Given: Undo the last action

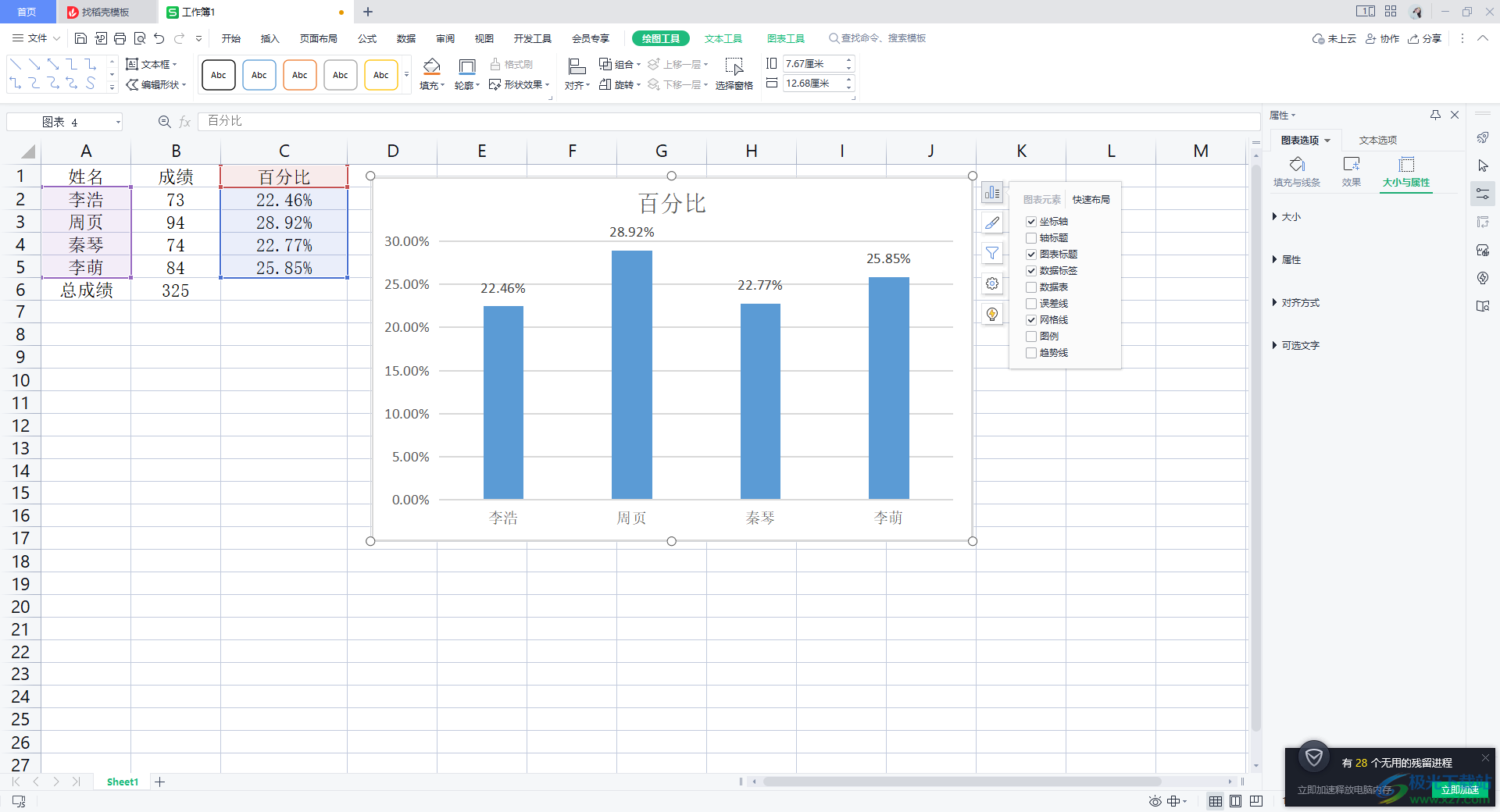Looking at the screenshot, I should click(x=159, y=38).
